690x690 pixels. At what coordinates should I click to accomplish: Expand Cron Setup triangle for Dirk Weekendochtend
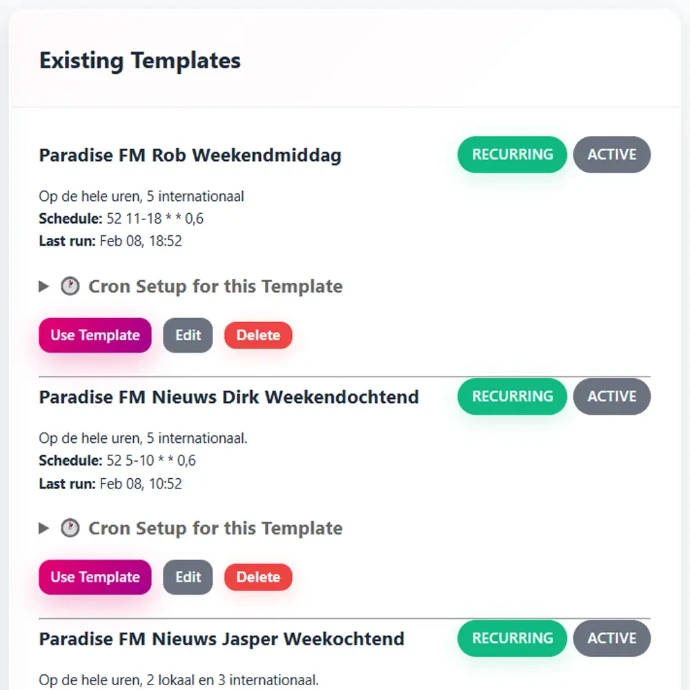[44, 529]
